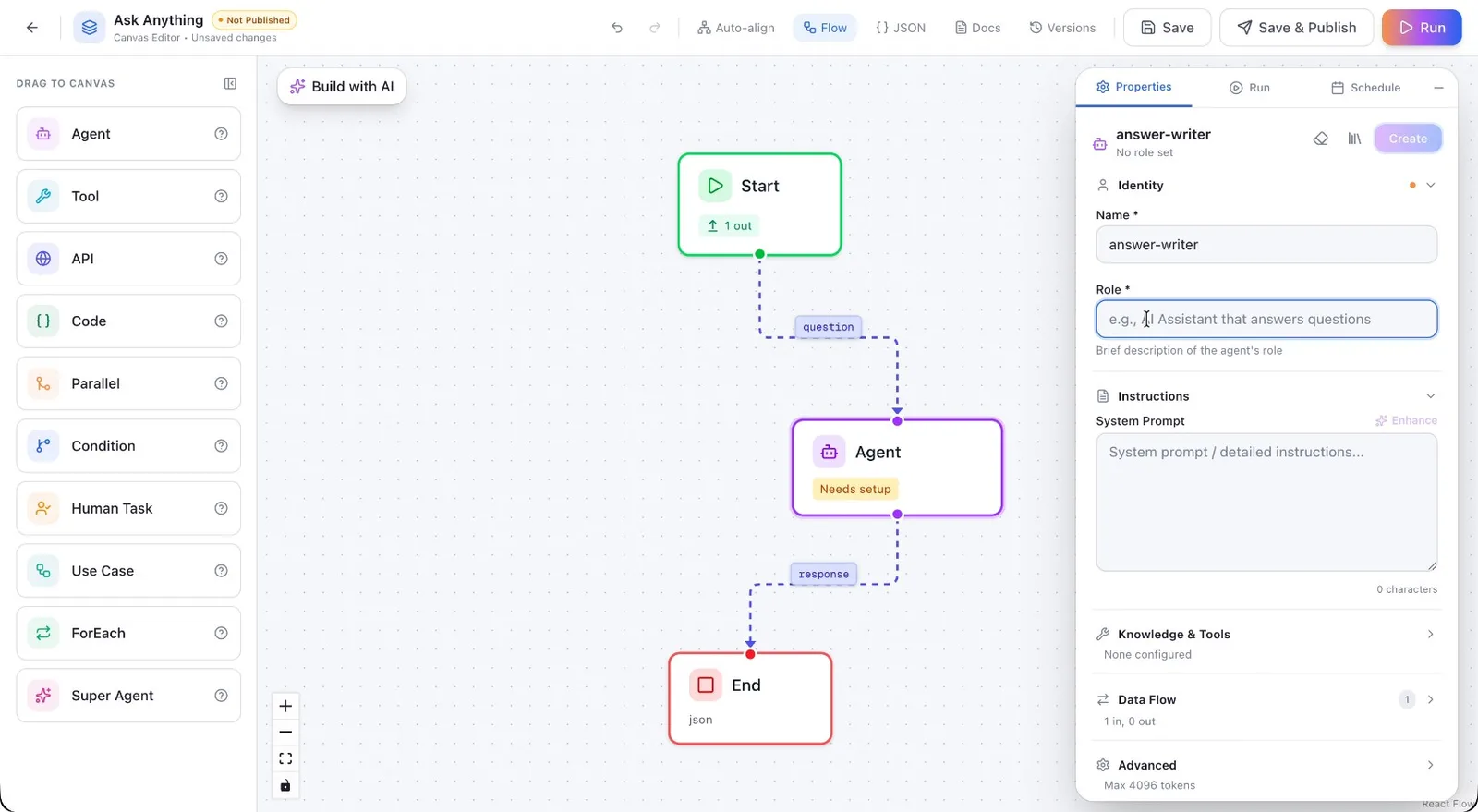Open help for the Super Agent component
This screenshot has width=1478, height=812.
pos(221,696)
